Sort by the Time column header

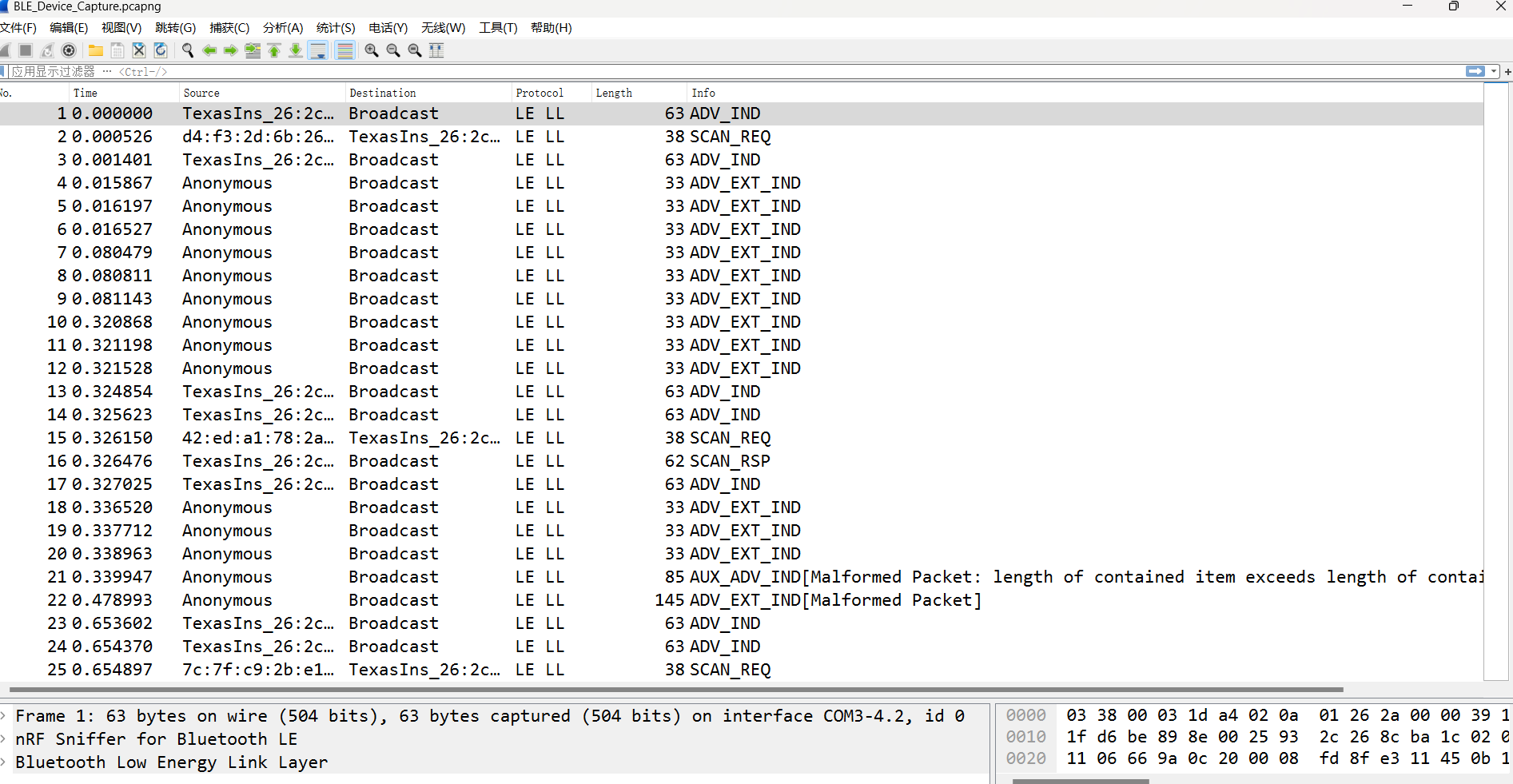point(124,93)
